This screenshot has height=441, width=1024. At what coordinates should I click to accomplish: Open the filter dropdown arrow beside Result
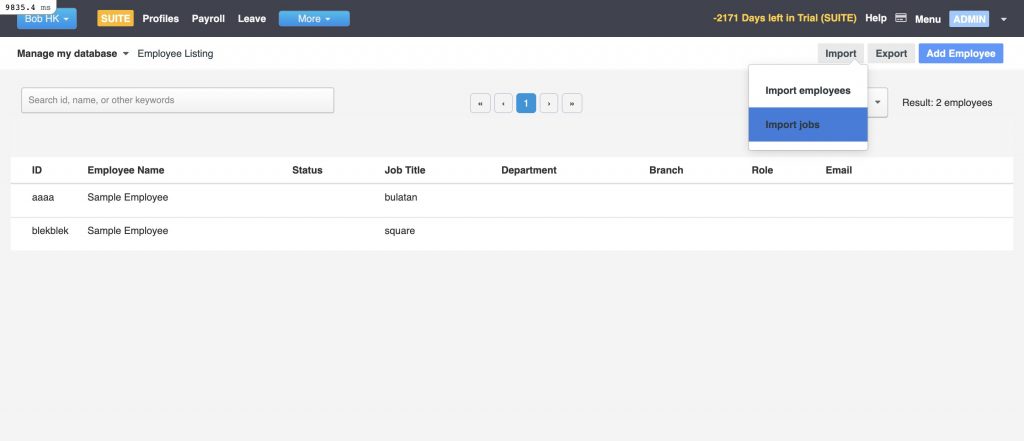[x=878, y=103]
